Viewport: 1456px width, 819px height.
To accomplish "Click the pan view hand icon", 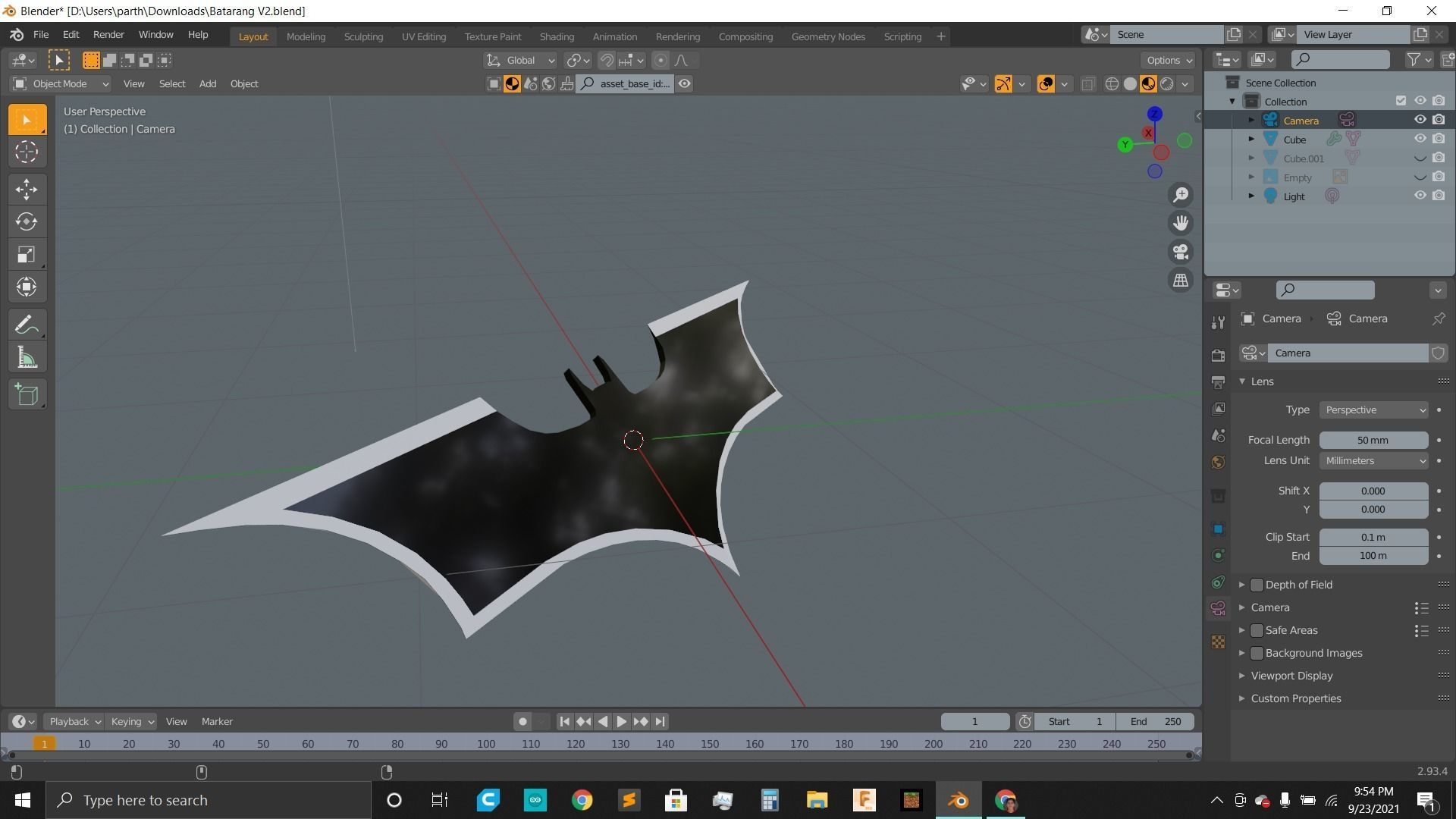I will [1181, 223].
